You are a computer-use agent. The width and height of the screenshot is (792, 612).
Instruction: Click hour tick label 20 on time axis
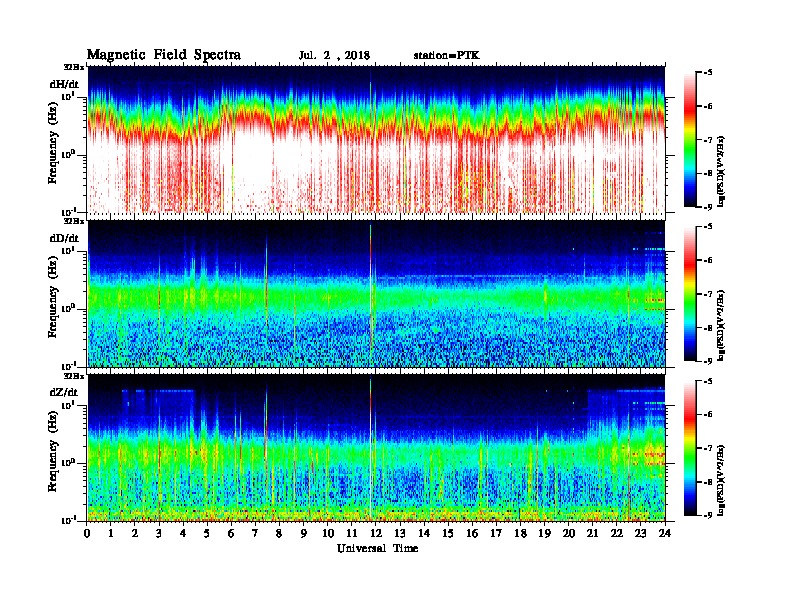(569, 533)
